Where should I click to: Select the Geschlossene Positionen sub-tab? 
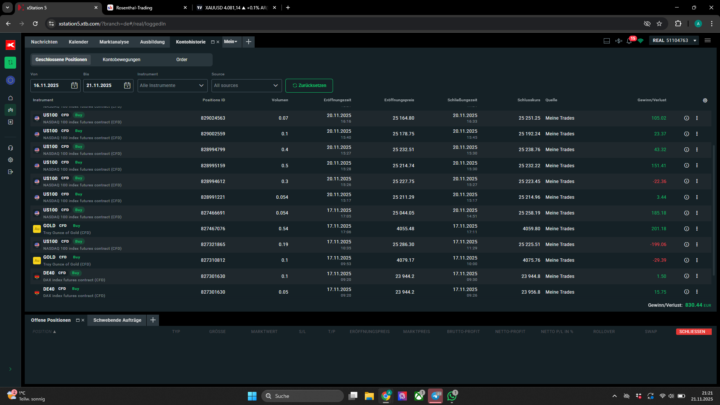[x=61, y=59]
